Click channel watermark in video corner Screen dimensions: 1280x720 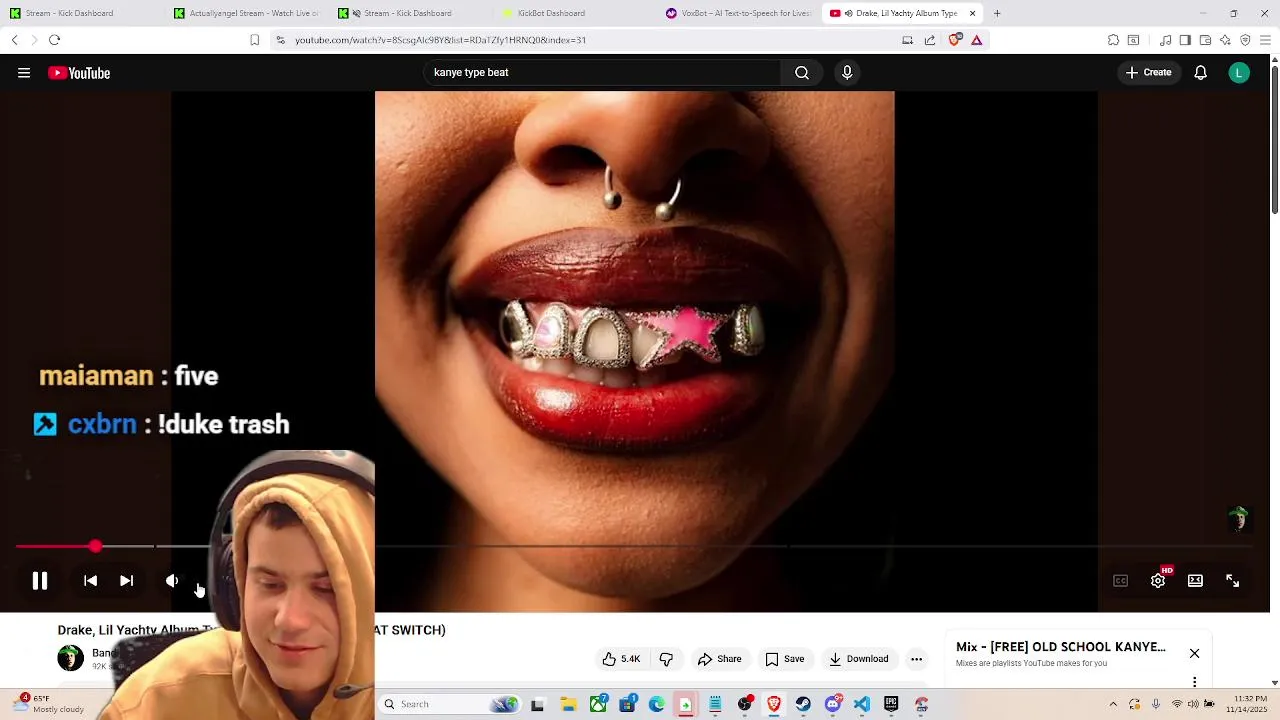coord(1239,519)
